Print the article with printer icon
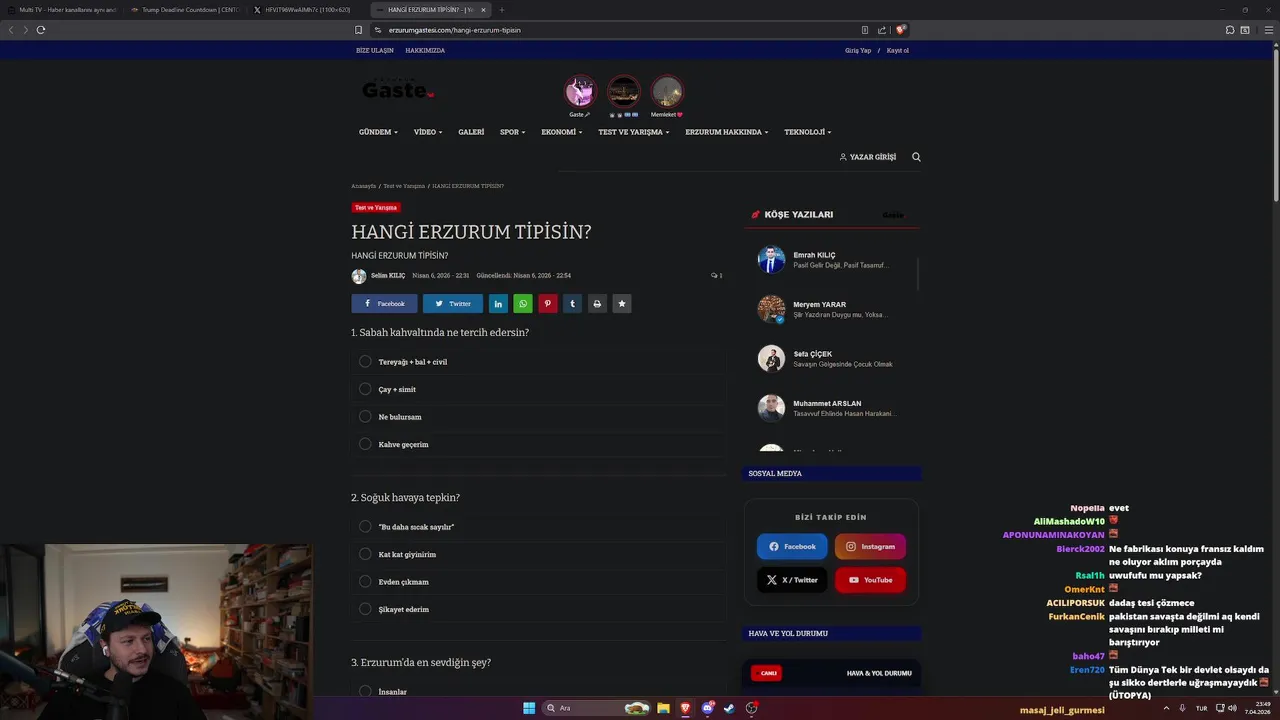This screenshot has width=1280, height=720. point(597,303)
